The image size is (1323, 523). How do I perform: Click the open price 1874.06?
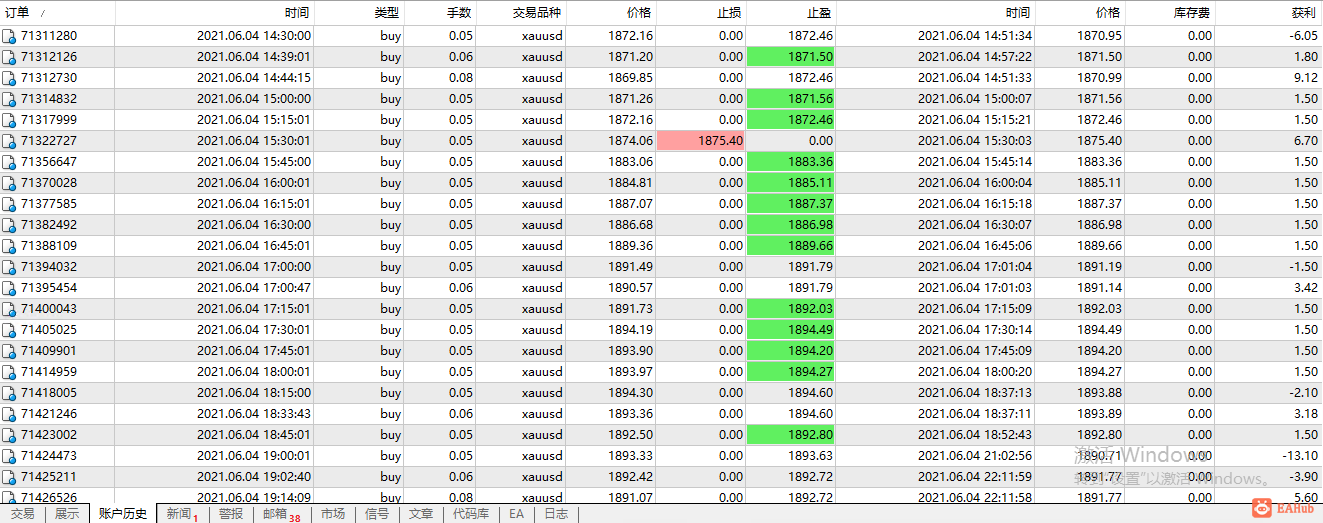(631, 141)
